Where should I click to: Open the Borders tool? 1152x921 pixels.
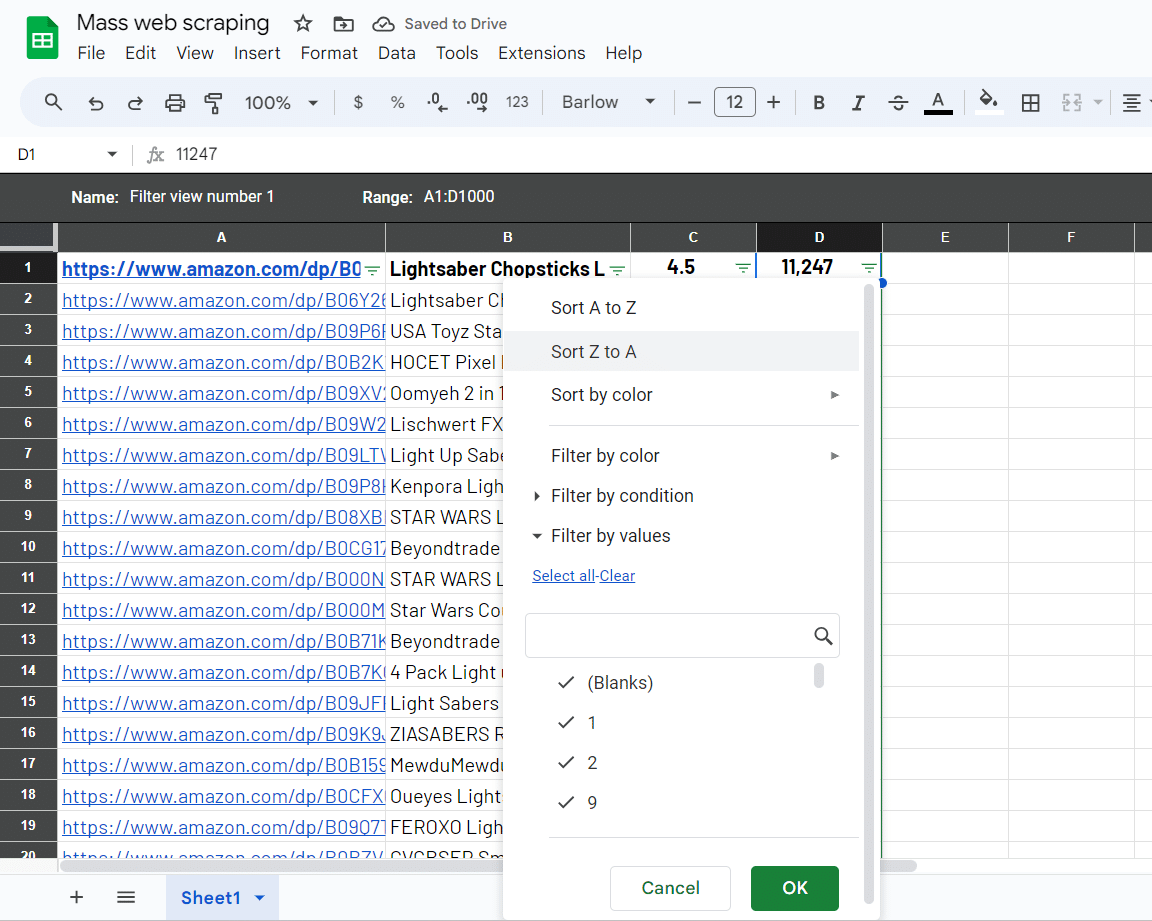[1030, 102]
